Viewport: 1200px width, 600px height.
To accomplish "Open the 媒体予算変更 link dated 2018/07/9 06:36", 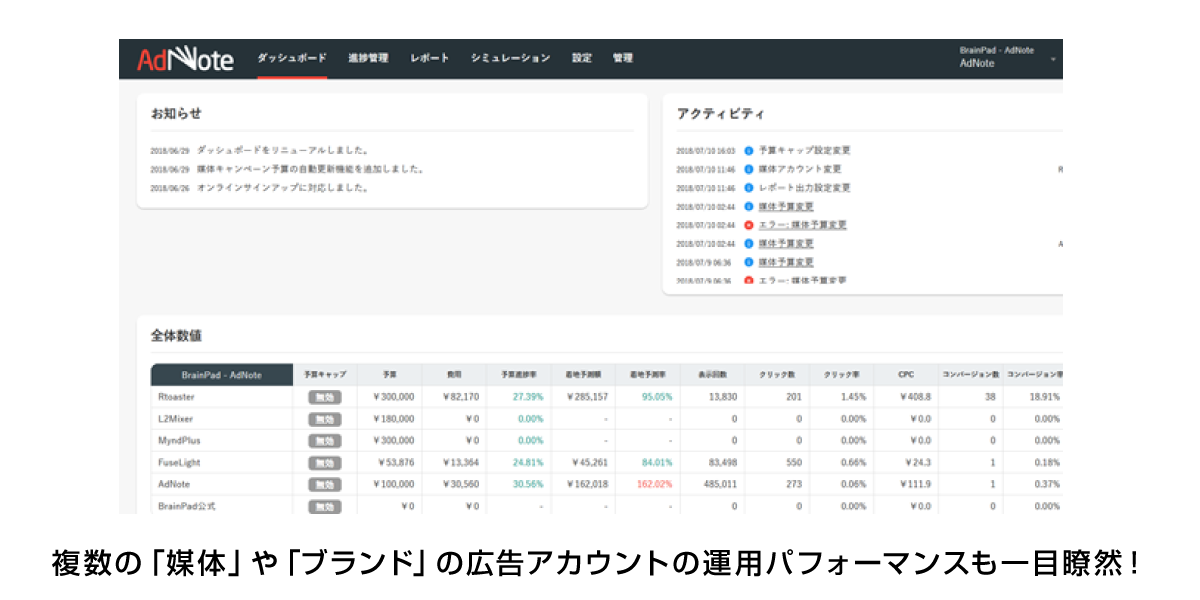I will point(786,262).
